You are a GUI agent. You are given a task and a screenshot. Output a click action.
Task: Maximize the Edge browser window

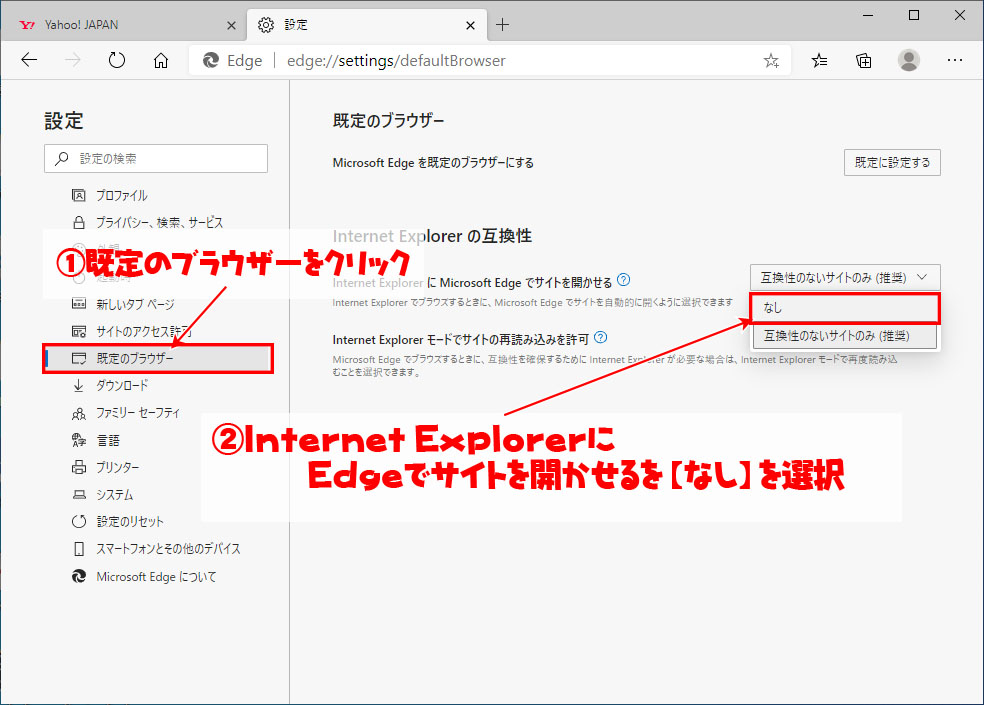[x=914, y=16]
